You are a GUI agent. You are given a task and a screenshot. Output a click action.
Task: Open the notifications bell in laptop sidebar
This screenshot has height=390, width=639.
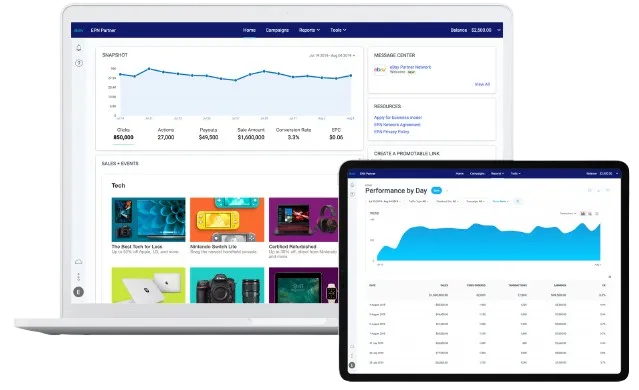pyautogui.click(x=79, y=48)
